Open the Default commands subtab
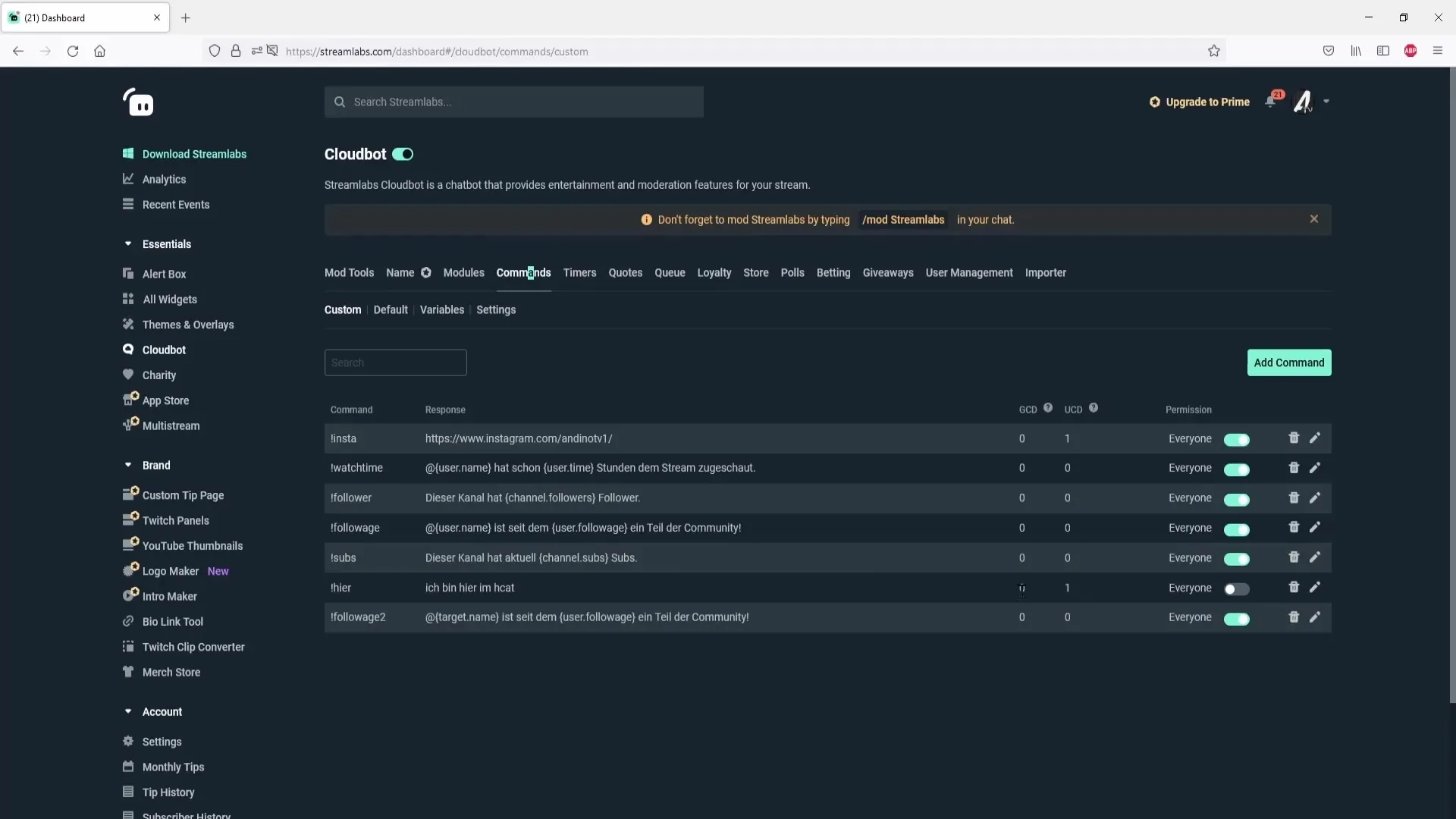Viewport: 1456px width, 819px height. (391, 310)
